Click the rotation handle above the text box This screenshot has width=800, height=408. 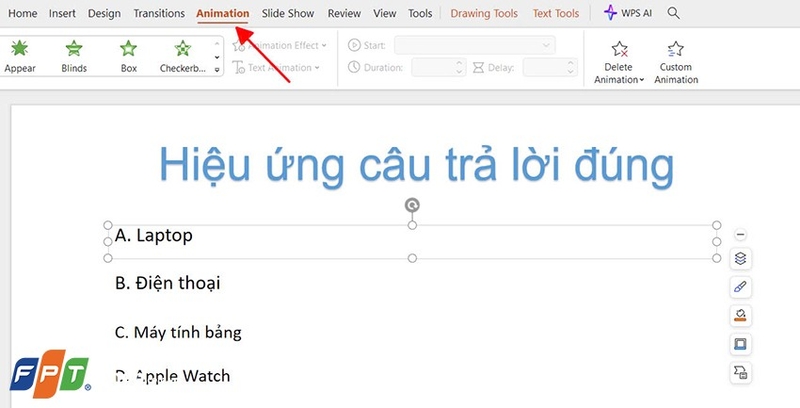(412, 205)
